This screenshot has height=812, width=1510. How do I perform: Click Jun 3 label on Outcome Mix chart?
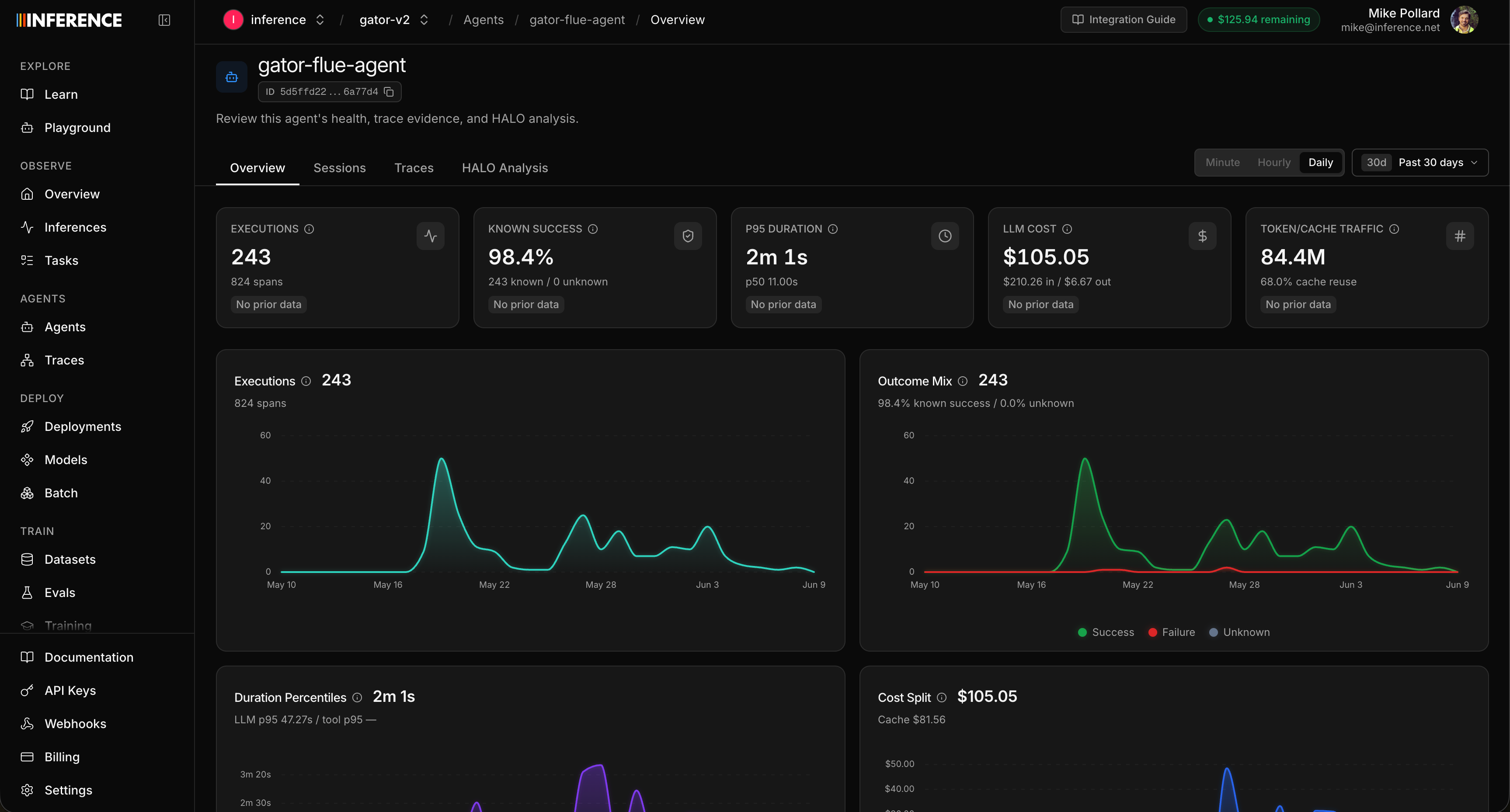pyautogui.click(x=1350, y=585)
